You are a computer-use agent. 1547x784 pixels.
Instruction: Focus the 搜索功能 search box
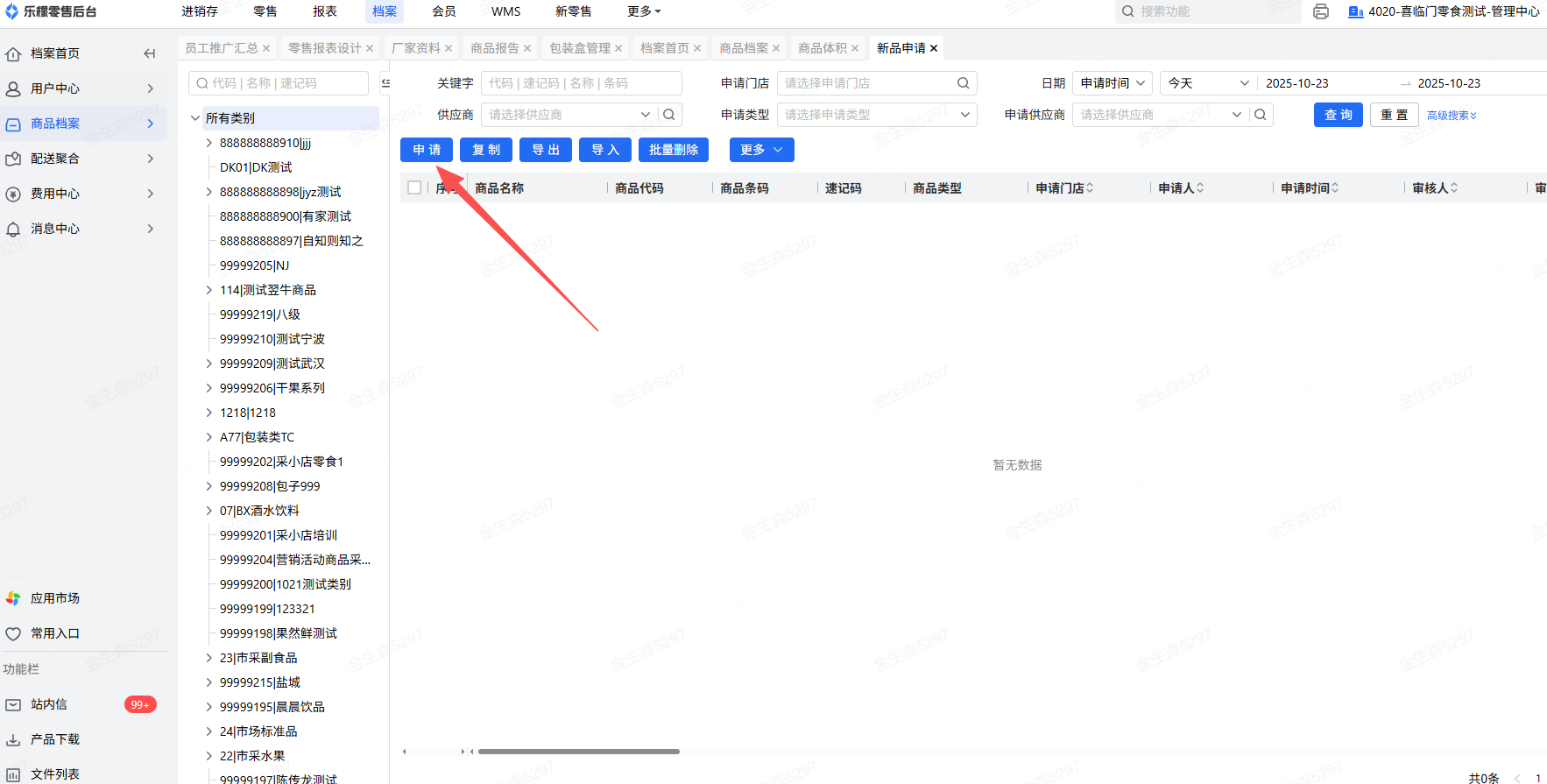(1207, 11)
